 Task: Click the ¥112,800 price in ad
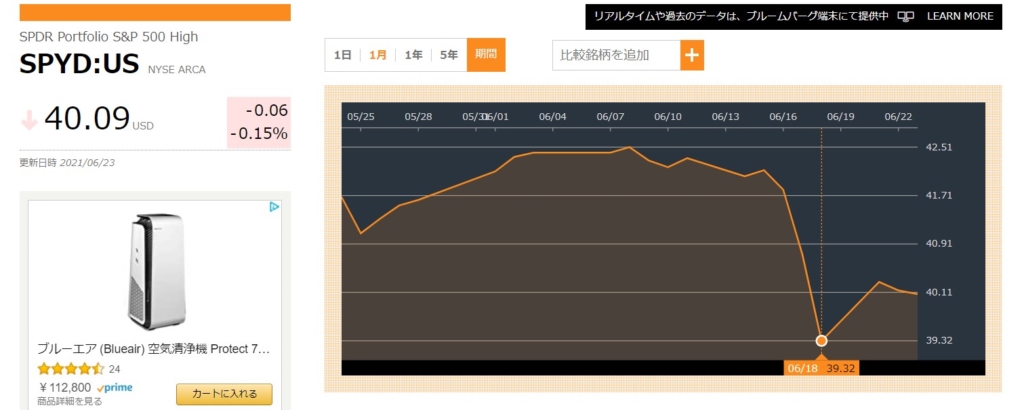click(64, 388)
